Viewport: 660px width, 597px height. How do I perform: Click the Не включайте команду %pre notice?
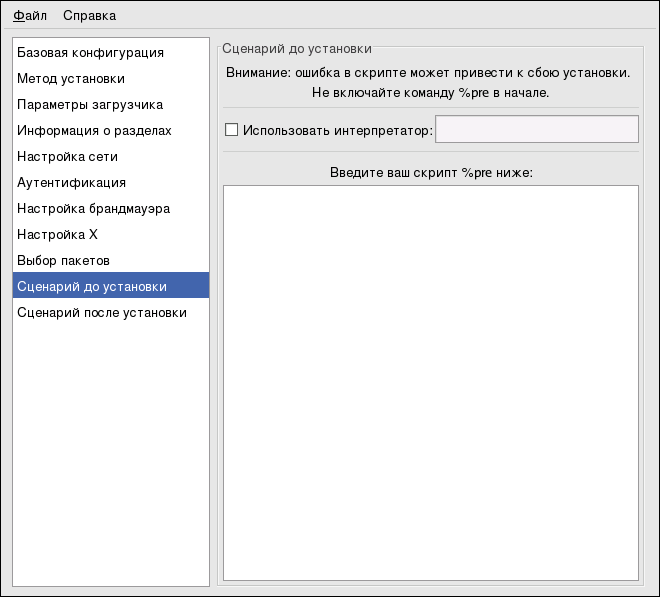427,93
